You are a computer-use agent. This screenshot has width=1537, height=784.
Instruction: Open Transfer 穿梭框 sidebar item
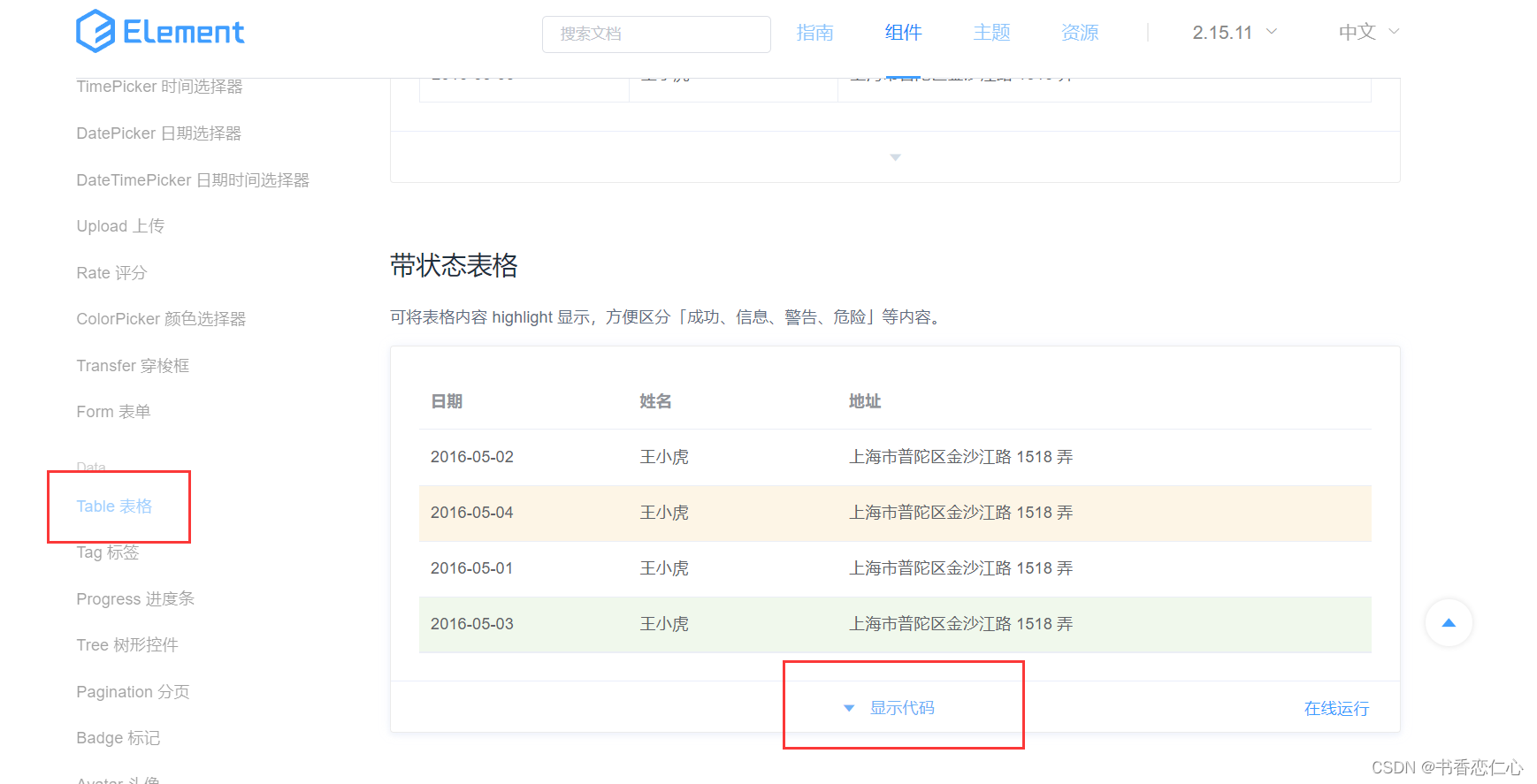tap(133, 366)
